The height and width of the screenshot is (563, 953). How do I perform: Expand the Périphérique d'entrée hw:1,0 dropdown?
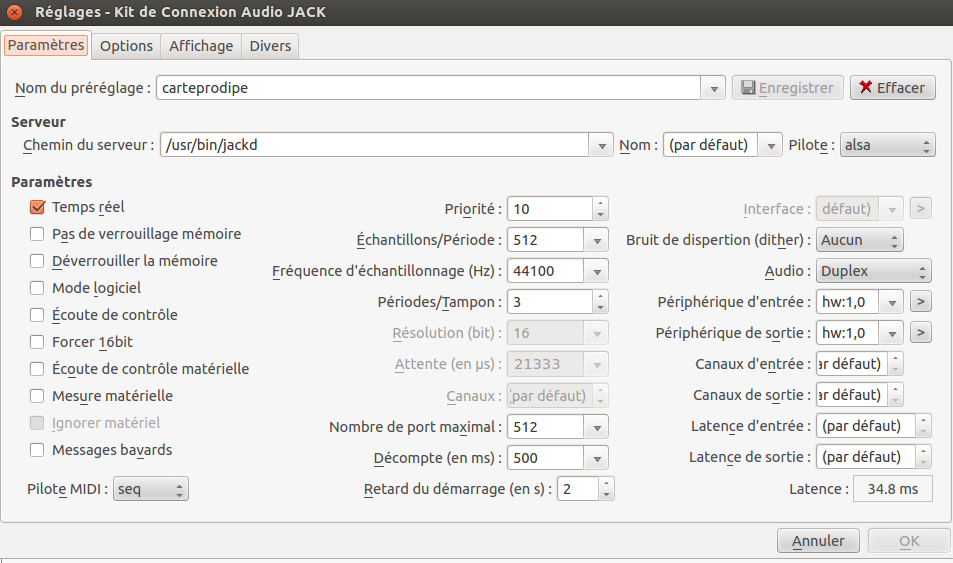pyautogui.click(x=892, y=302)
